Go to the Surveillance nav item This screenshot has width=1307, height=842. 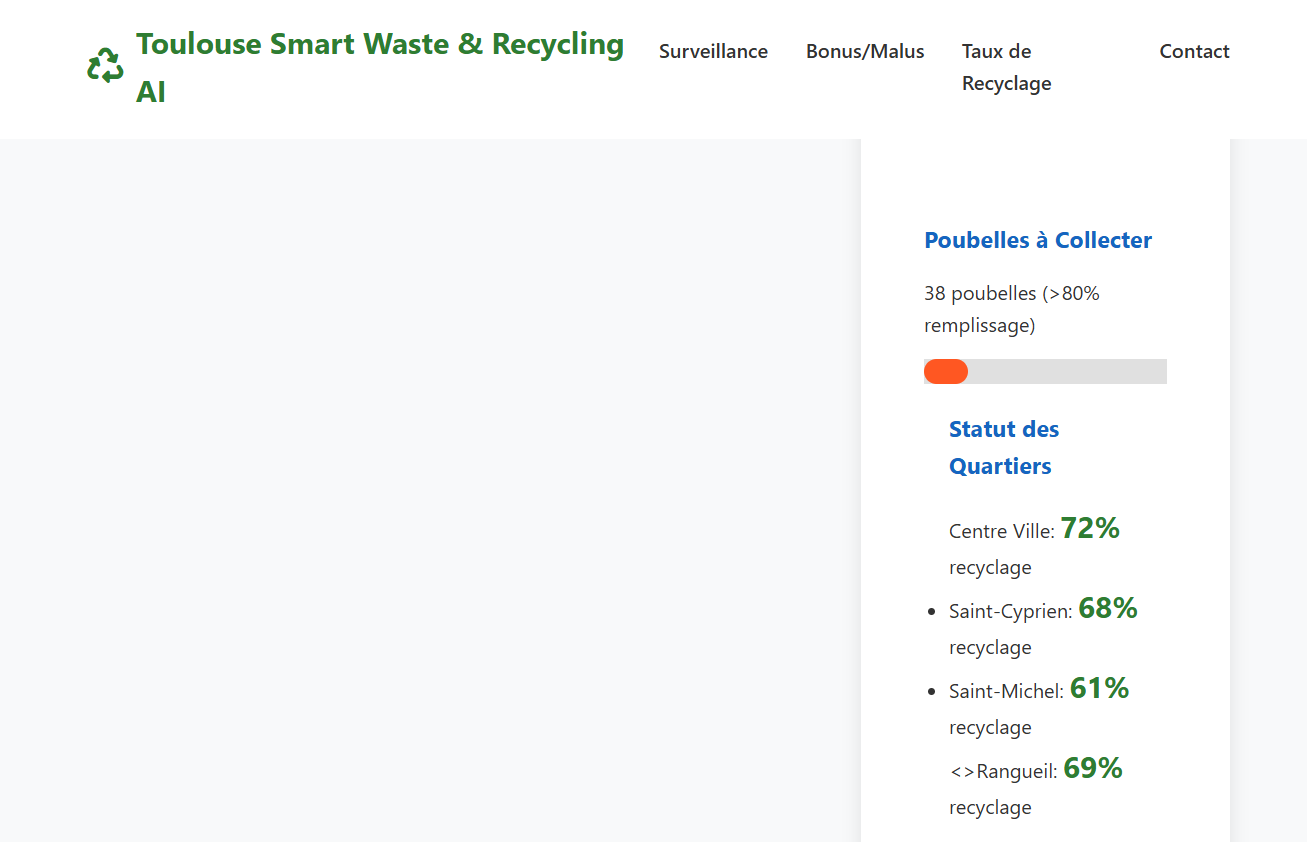713,51
